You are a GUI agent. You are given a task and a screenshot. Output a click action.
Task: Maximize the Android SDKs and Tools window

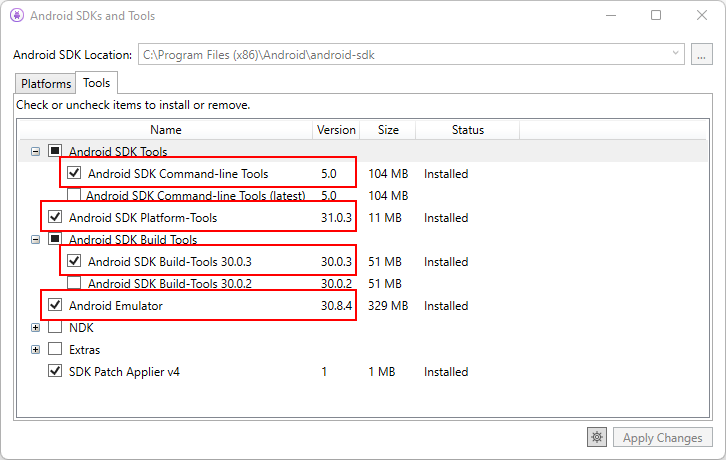click(x=656, y=15)
